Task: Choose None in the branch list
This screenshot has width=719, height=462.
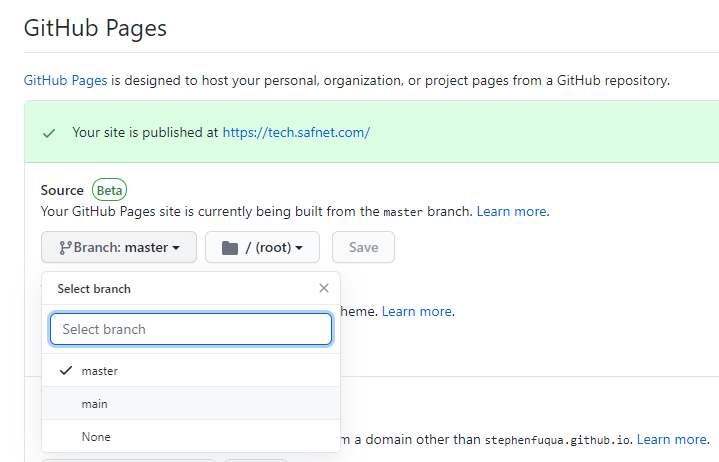Action: pyautogui.click(x=191, y=436)
